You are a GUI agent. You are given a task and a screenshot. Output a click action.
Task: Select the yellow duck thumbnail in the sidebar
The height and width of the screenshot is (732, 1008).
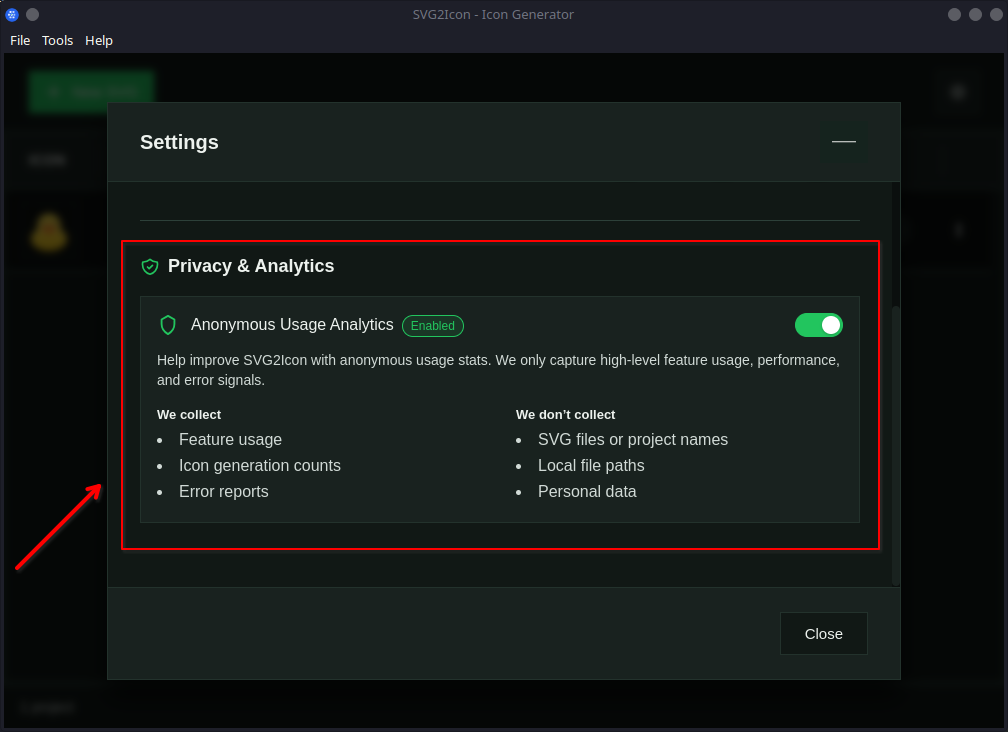(47, 230)
